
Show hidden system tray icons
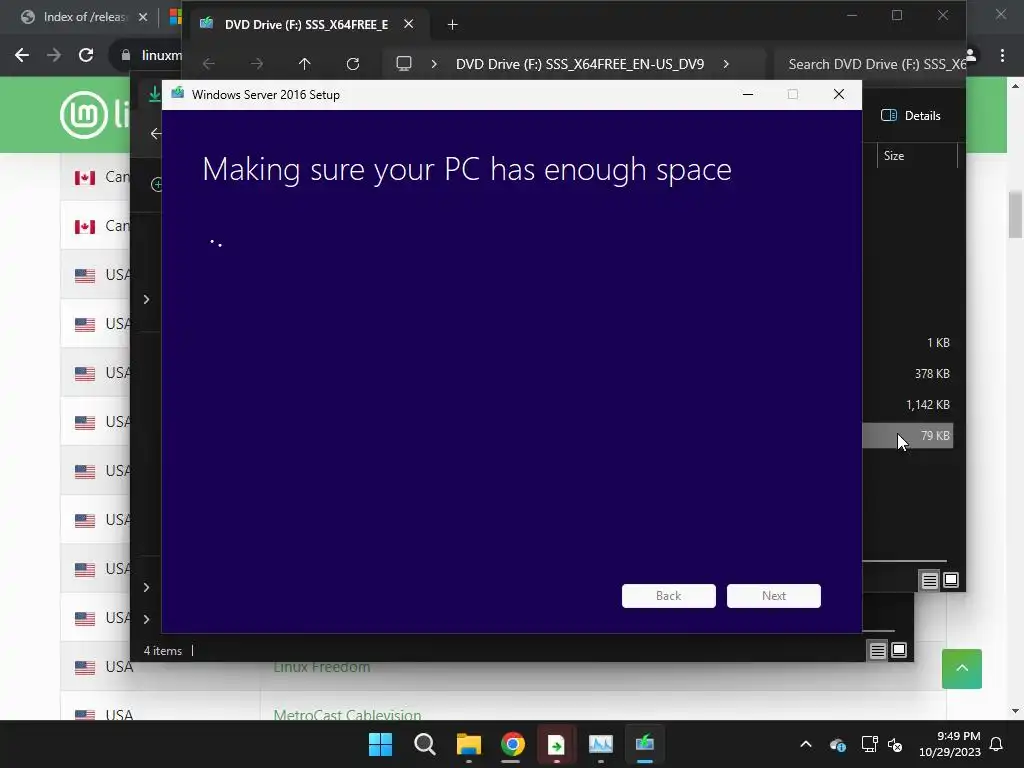point(806,744)
